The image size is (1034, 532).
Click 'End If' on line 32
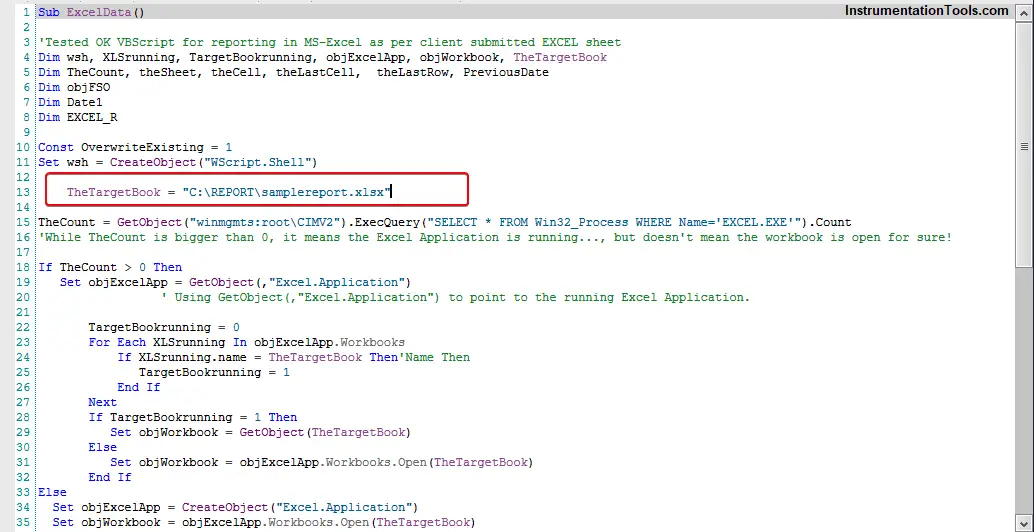109,477
